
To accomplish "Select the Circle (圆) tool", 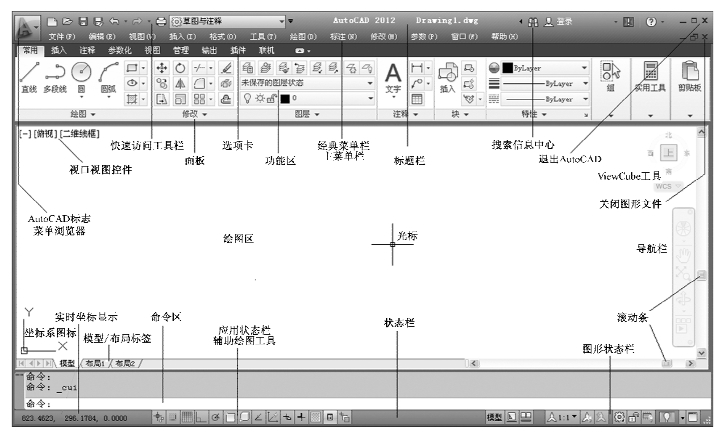I will (82, 77).
